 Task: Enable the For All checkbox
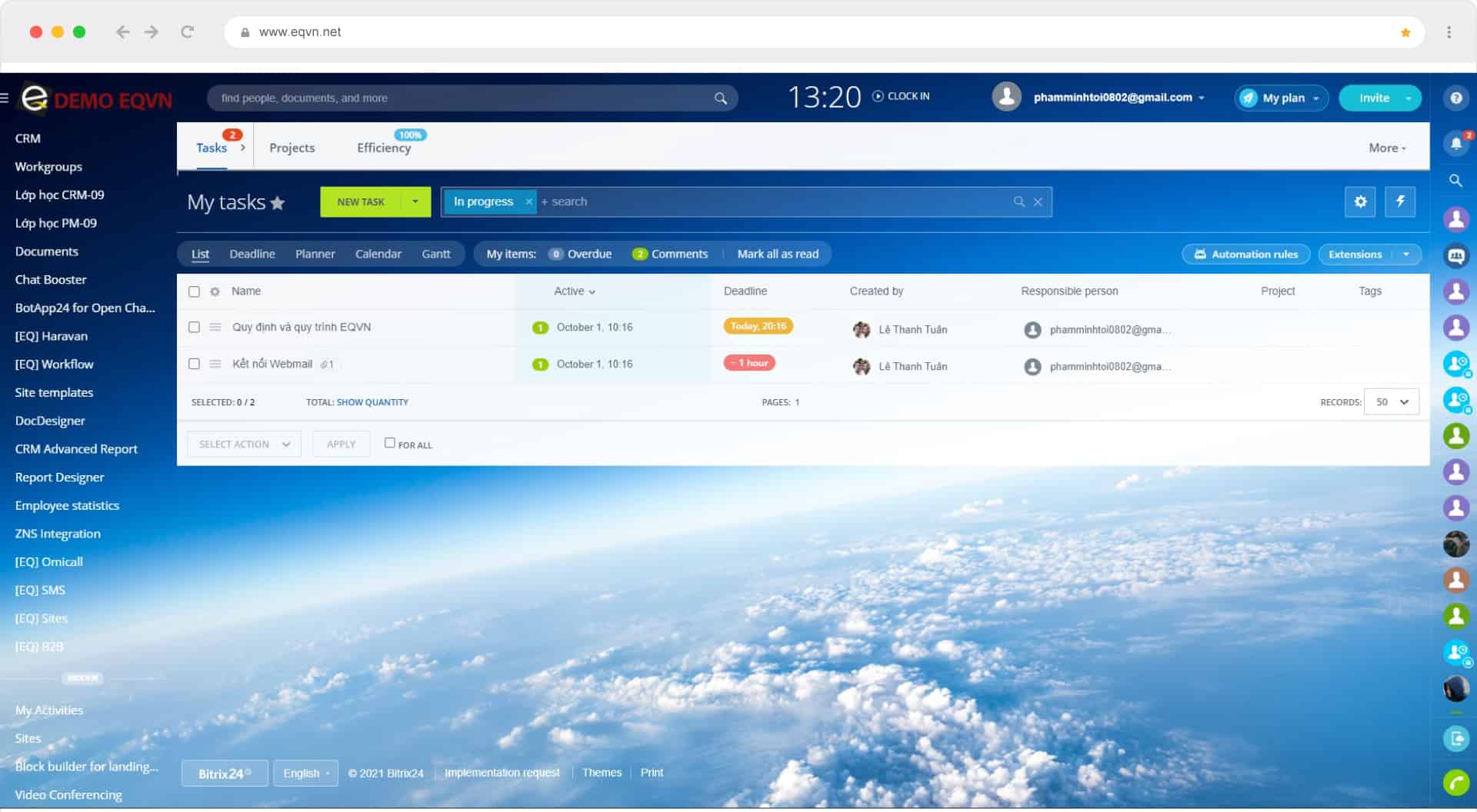(x=390, y=443)
